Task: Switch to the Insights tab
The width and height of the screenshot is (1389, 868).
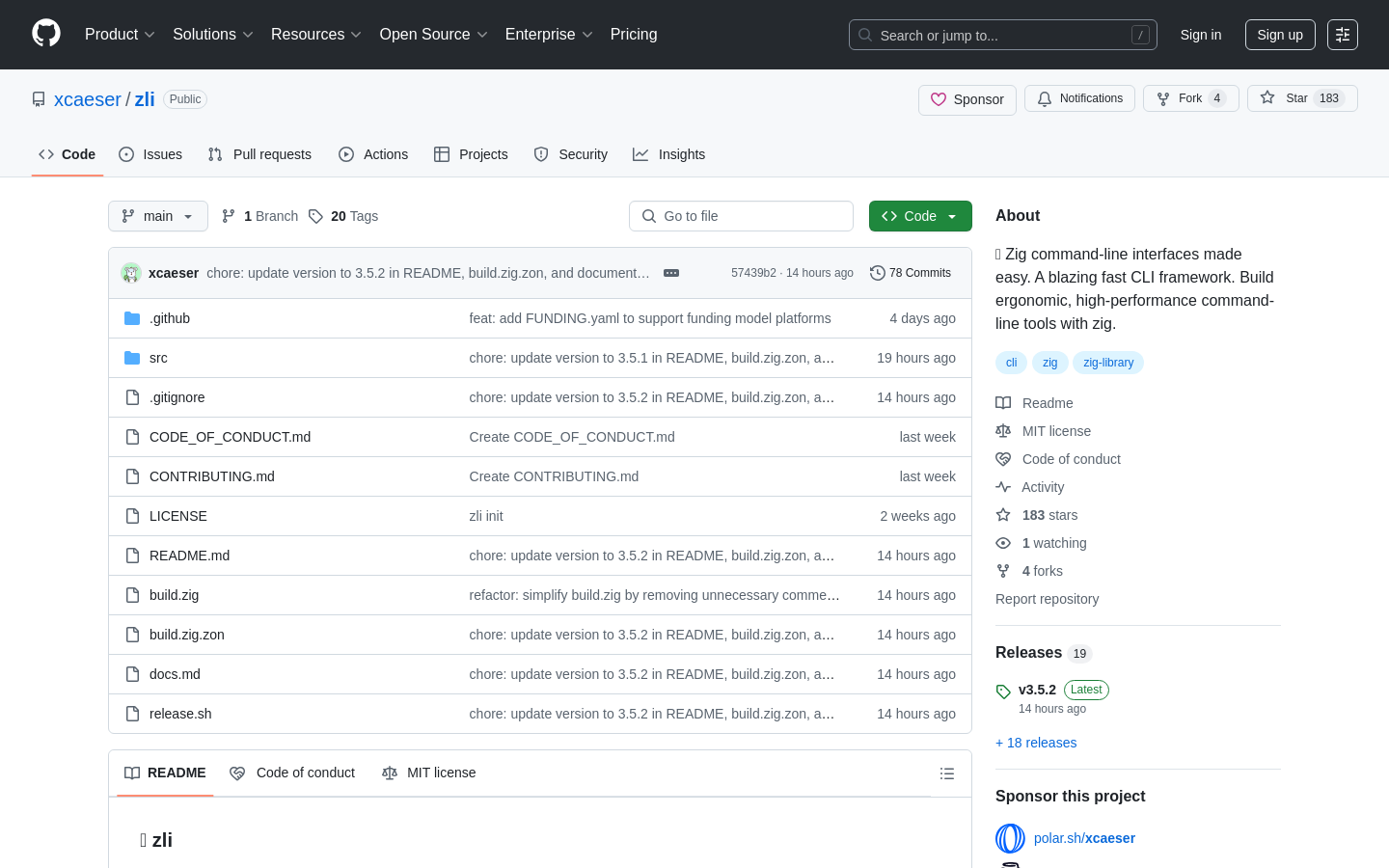Action: pos(669,154)
